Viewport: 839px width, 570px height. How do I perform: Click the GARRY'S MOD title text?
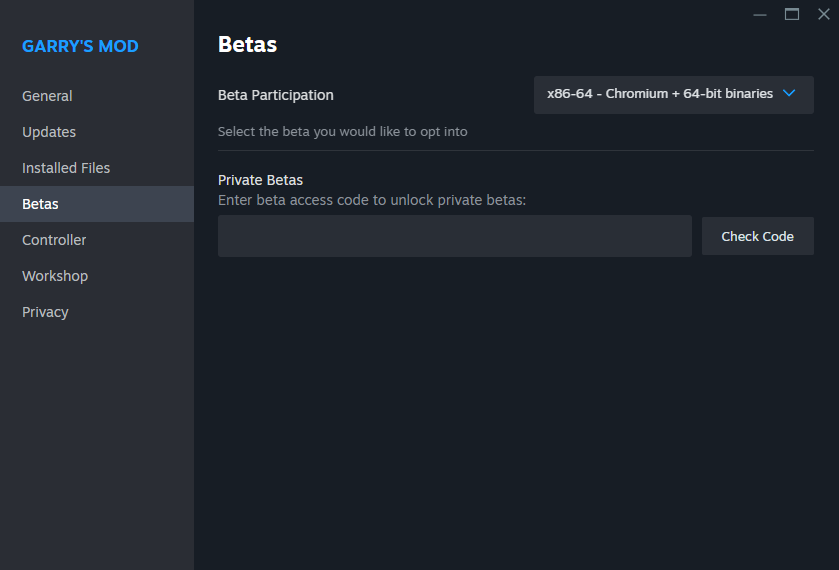point(80,47)
